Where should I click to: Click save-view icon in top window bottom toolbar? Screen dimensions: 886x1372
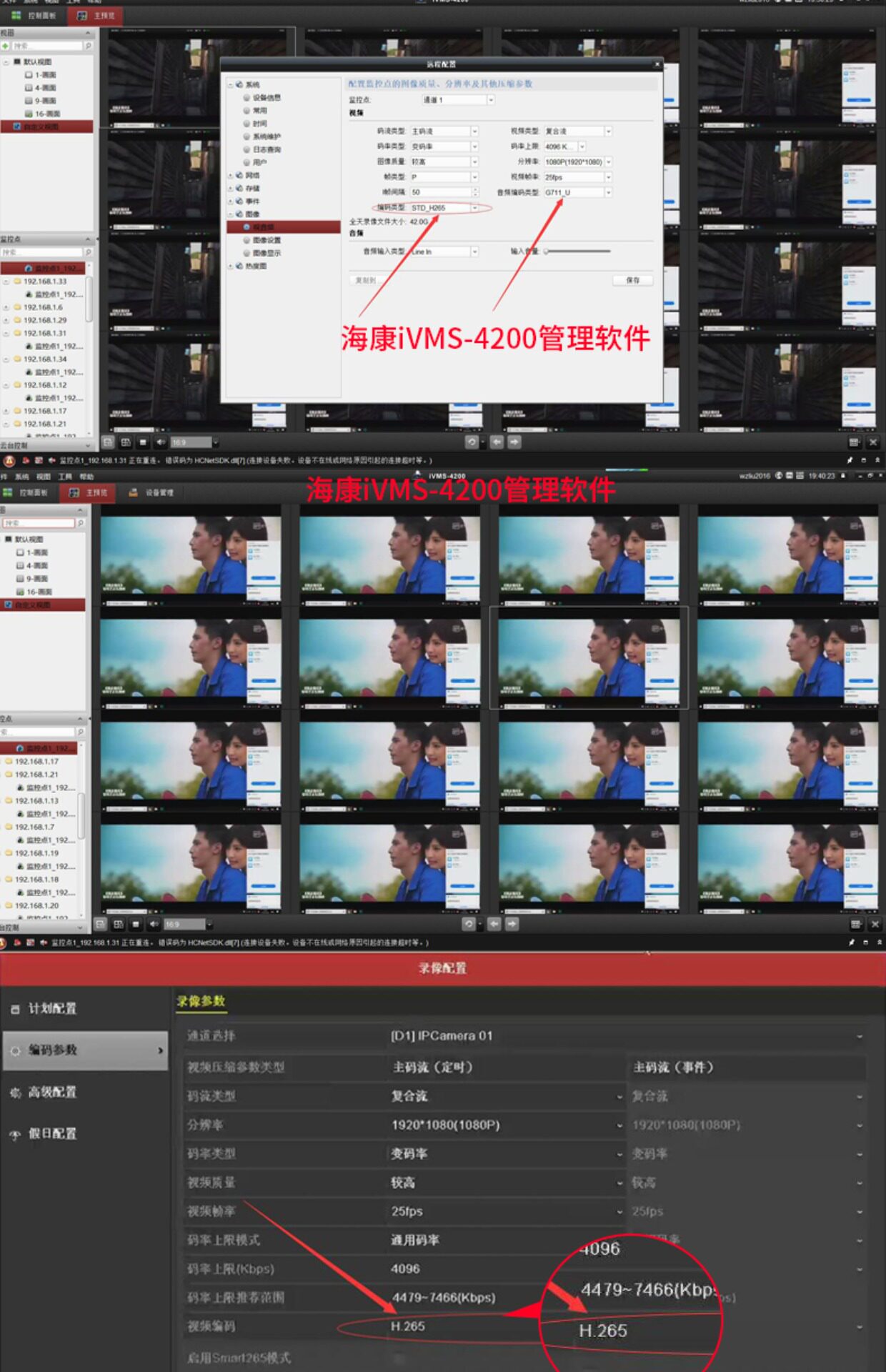[x=108, y=442]
